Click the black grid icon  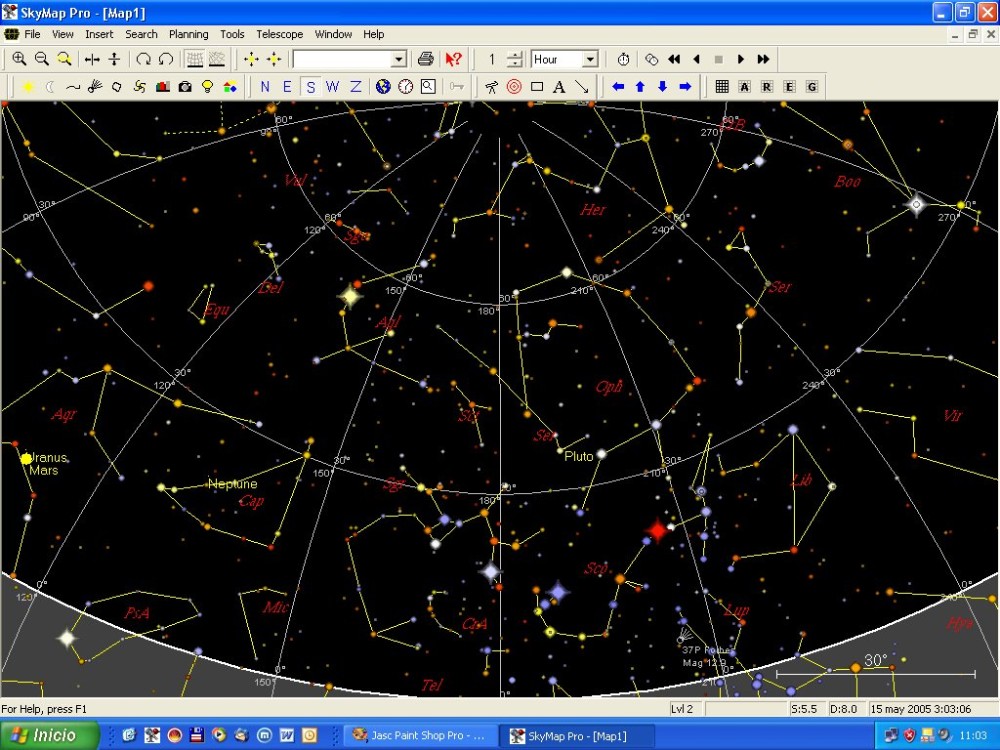(722, 87)
